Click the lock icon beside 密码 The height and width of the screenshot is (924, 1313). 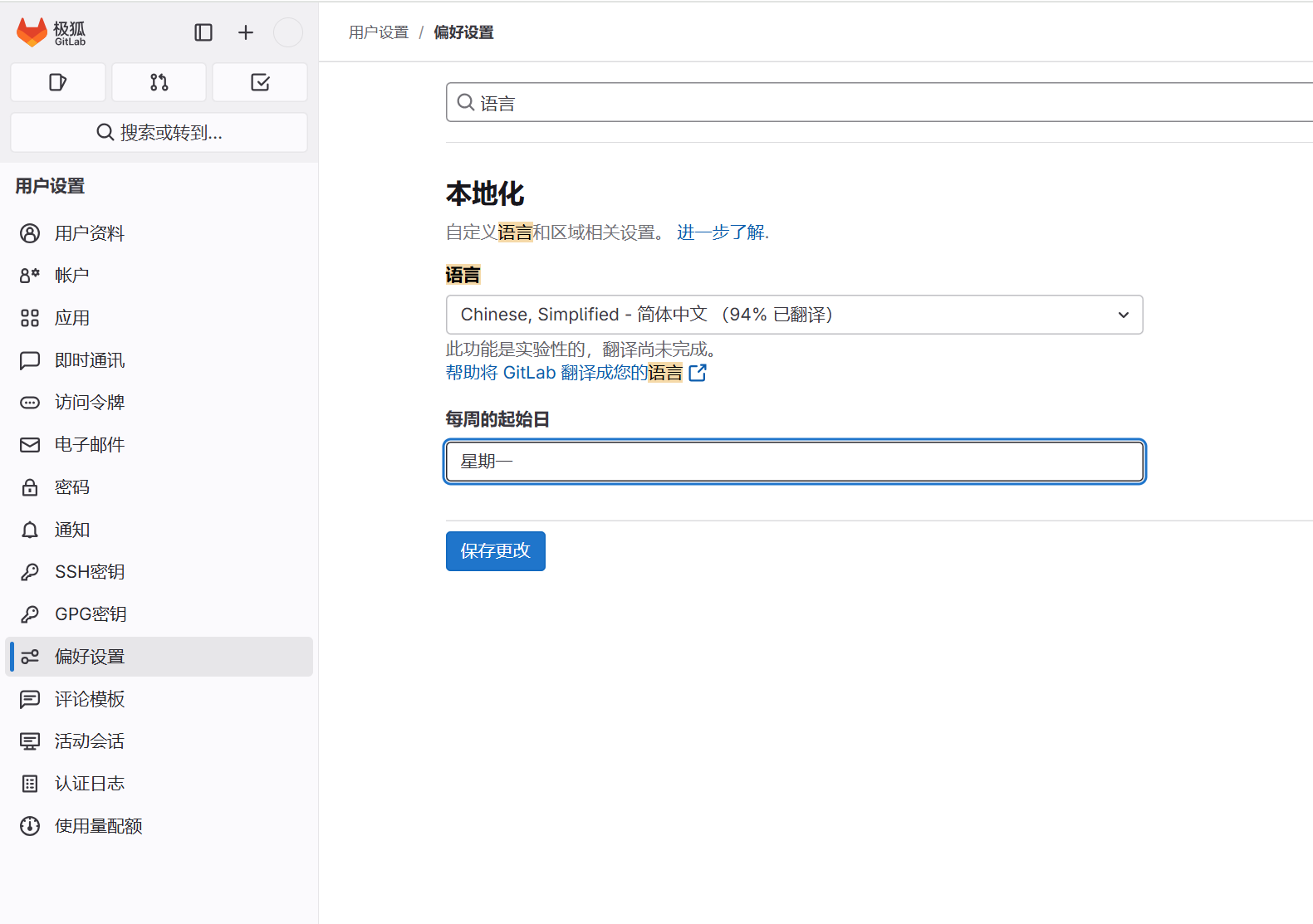[30, 487]
